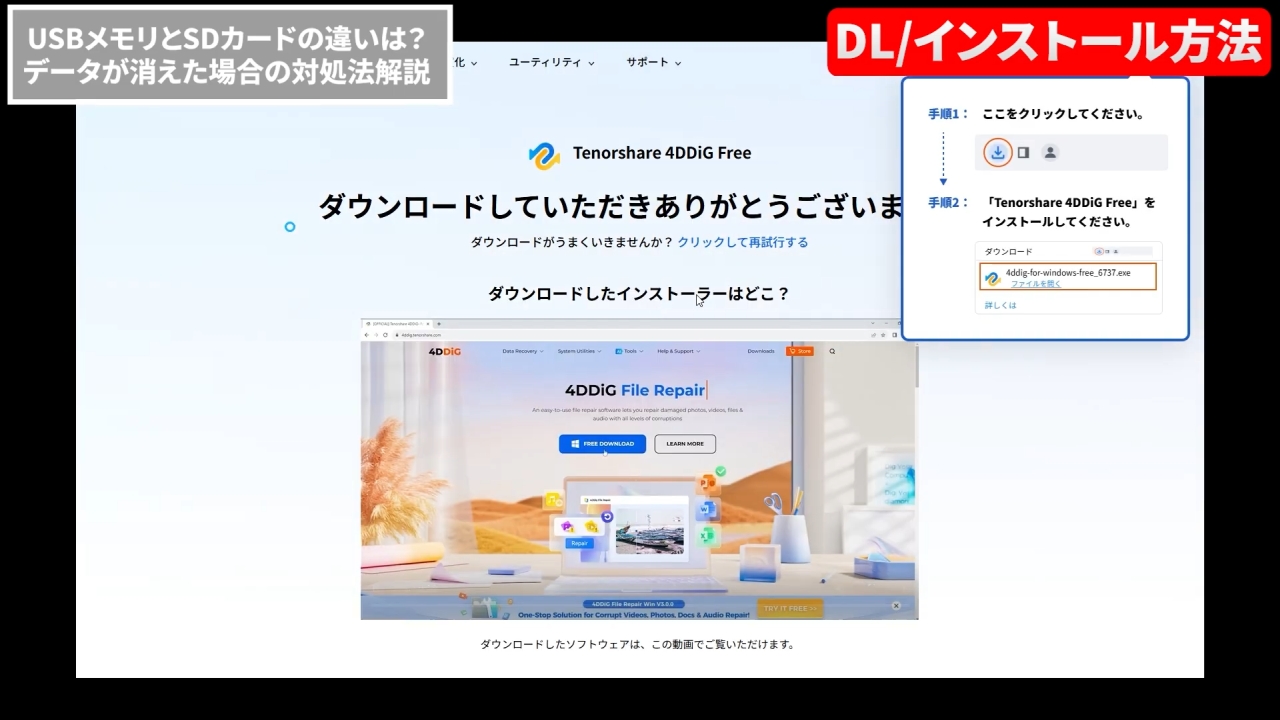Close the bottom promo banner
The width and height of the screenshot is (1280, 720).
[896, 605]
